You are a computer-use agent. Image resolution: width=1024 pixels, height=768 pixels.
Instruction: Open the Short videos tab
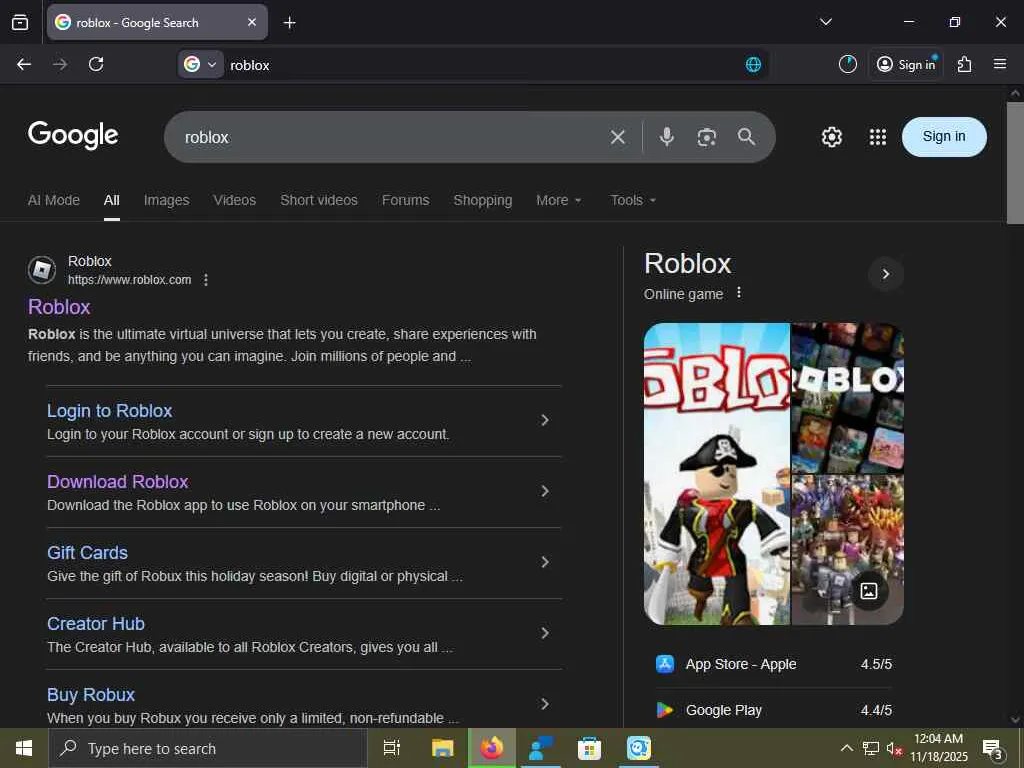point(319,200)
